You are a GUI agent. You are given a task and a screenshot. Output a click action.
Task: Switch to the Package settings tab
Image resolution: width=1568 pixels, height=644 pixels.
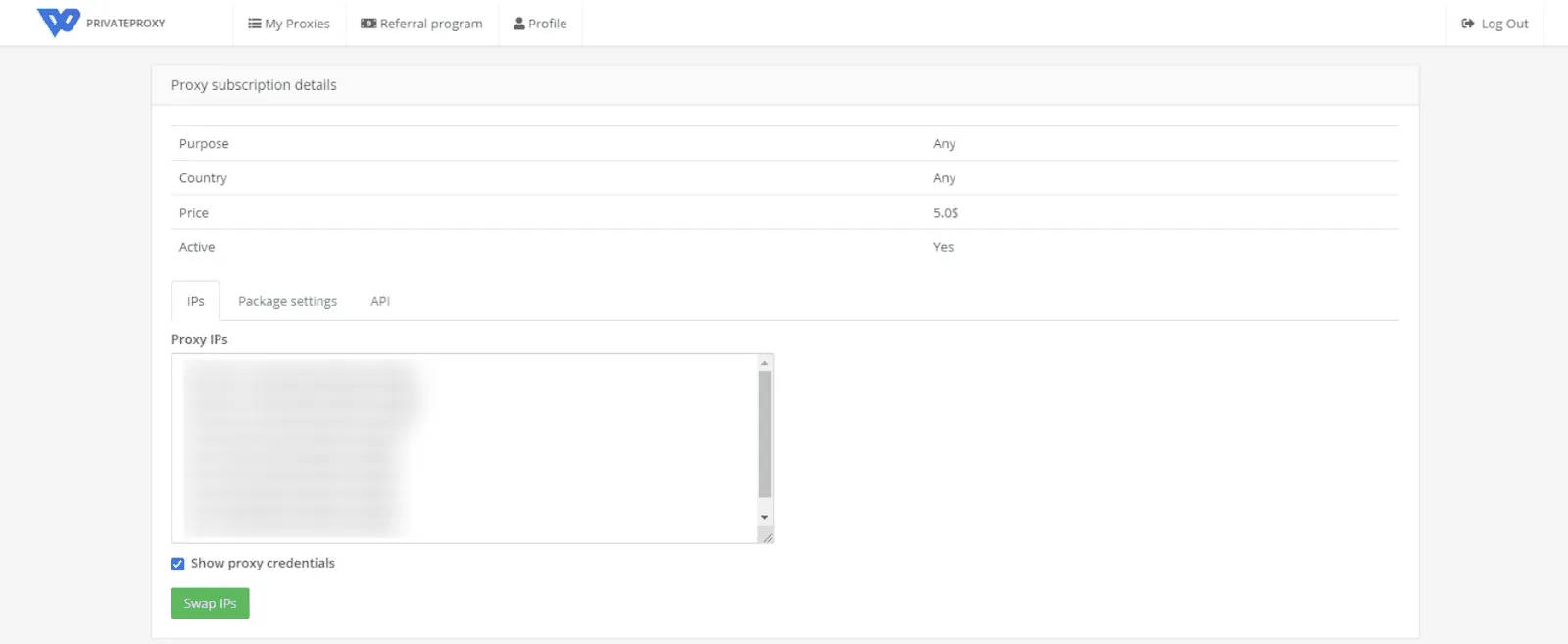pyautogui.click(x=287, y=301)
